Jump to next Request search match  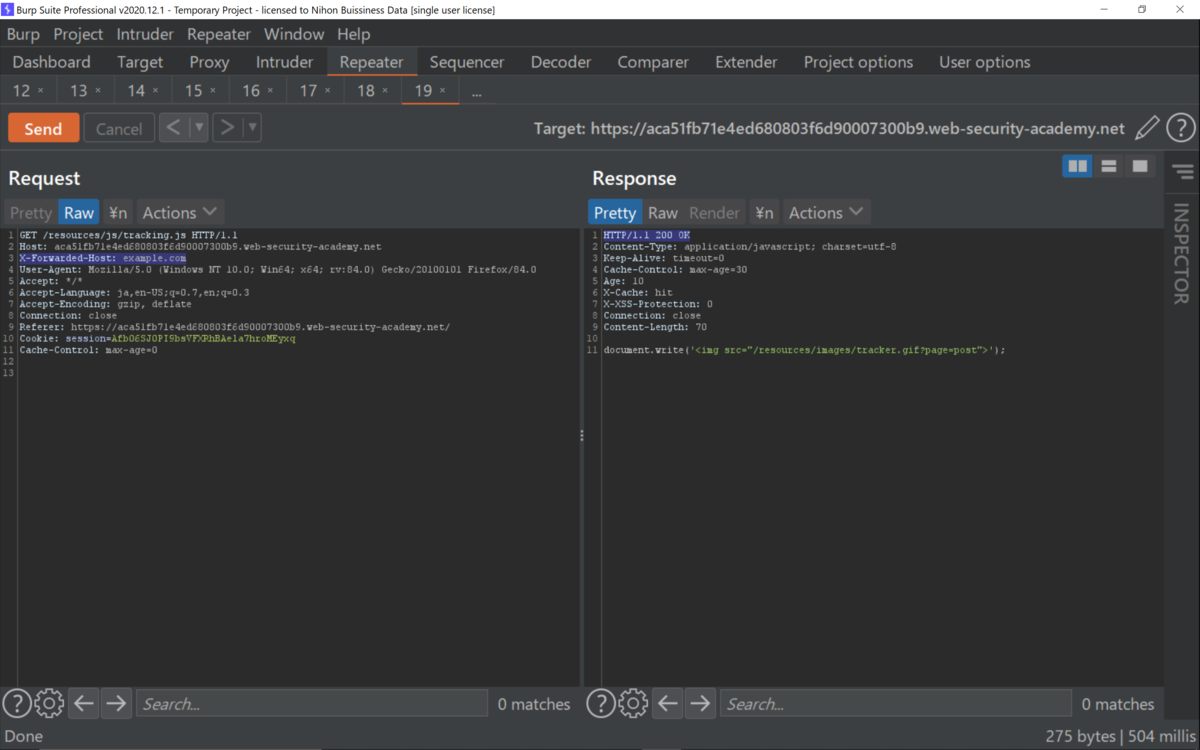(x=116, y=704)
